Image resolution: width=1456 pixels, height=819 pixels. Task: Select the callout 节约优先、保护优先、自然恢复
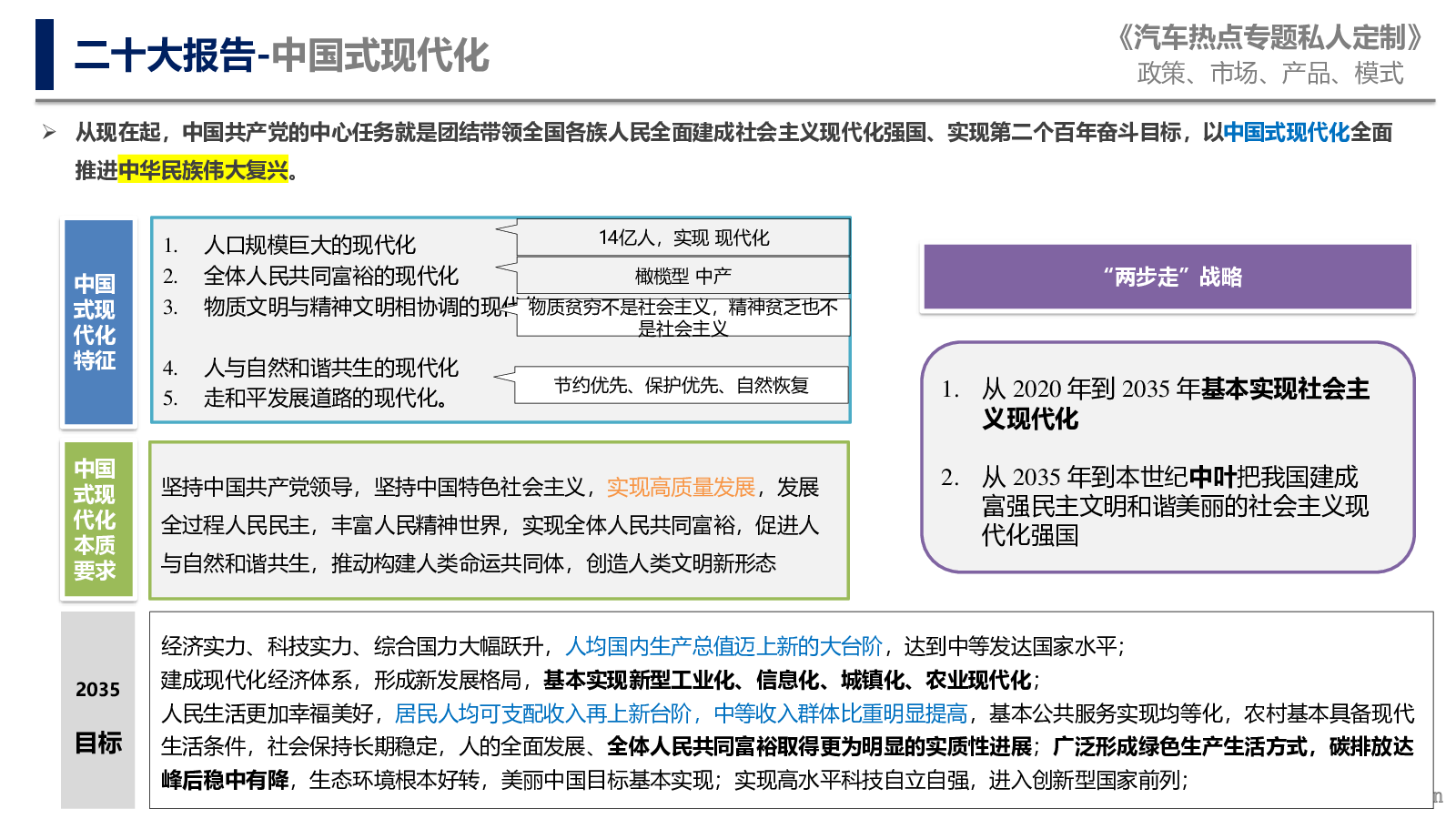pos(682,385)
